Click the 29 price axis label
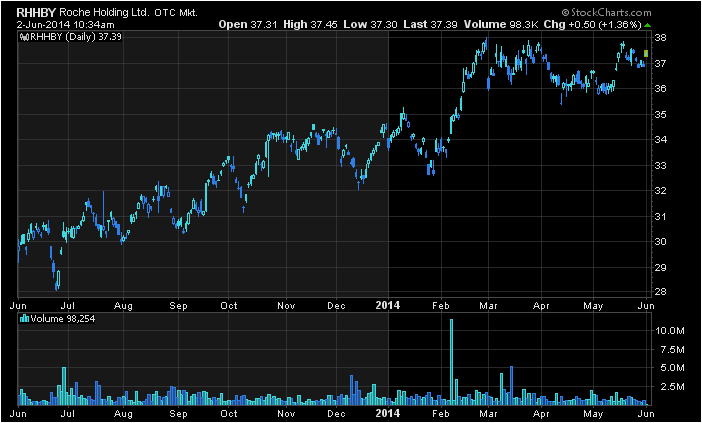Image resolution: width=702 pixels, height=423 pixels. [x=661, y=268]
